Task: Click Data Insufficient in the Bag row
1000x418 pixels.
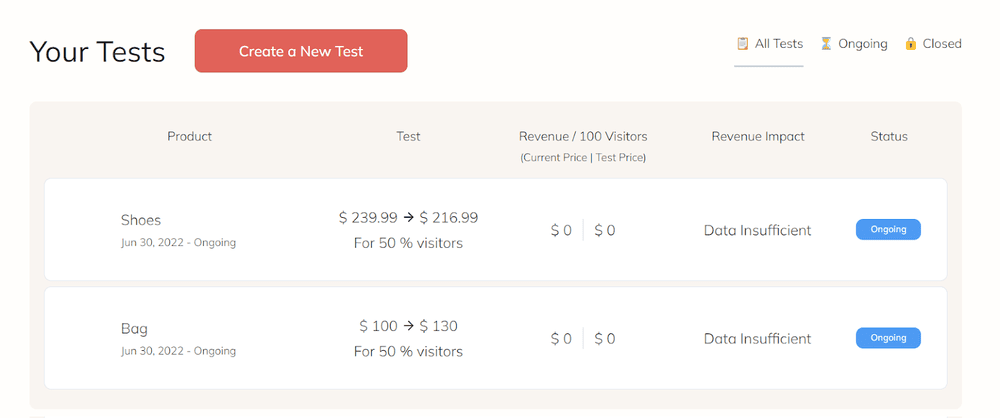Action: (758, 339)
